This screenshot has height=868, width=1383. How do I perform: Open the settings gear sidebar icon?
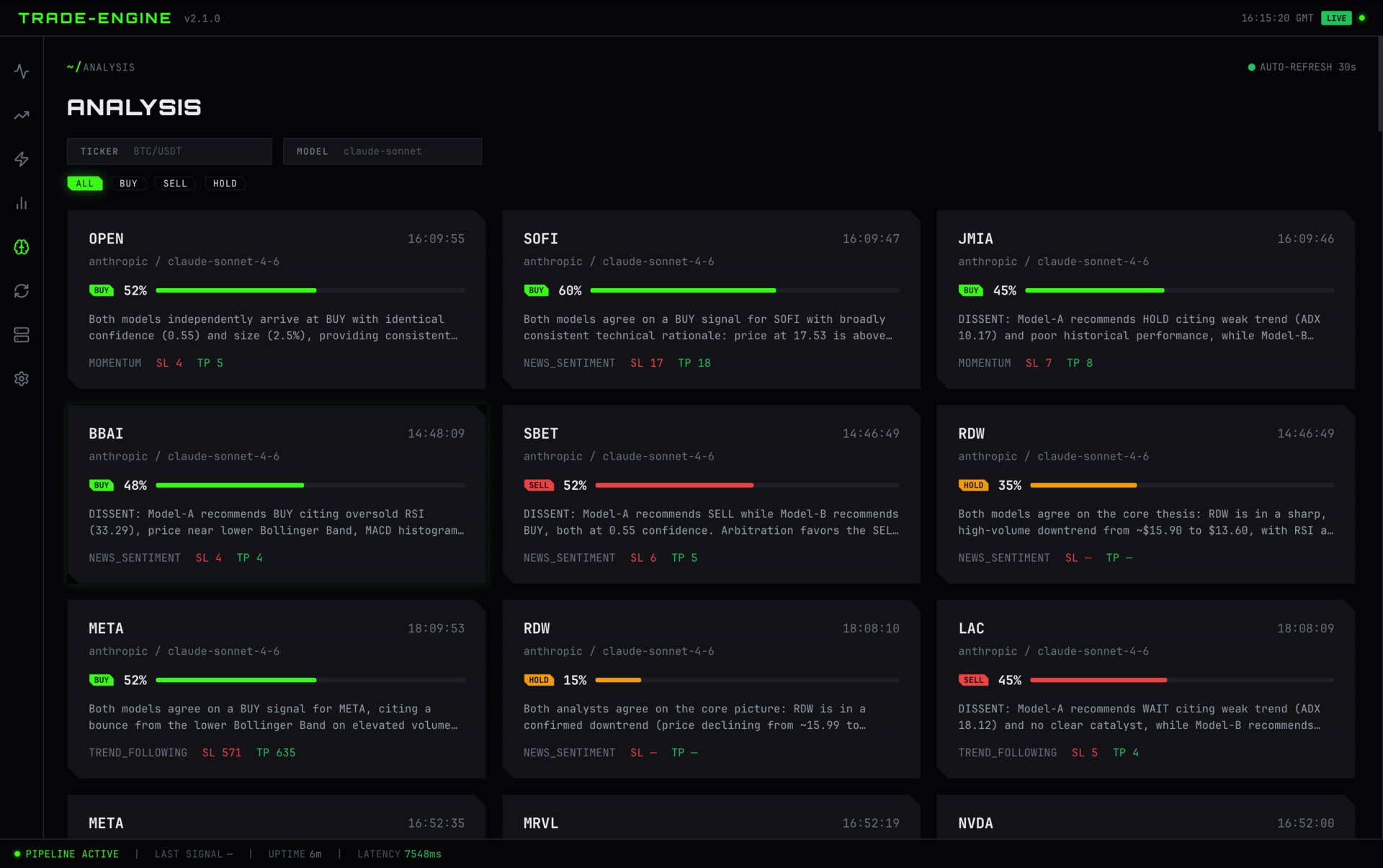22,379
